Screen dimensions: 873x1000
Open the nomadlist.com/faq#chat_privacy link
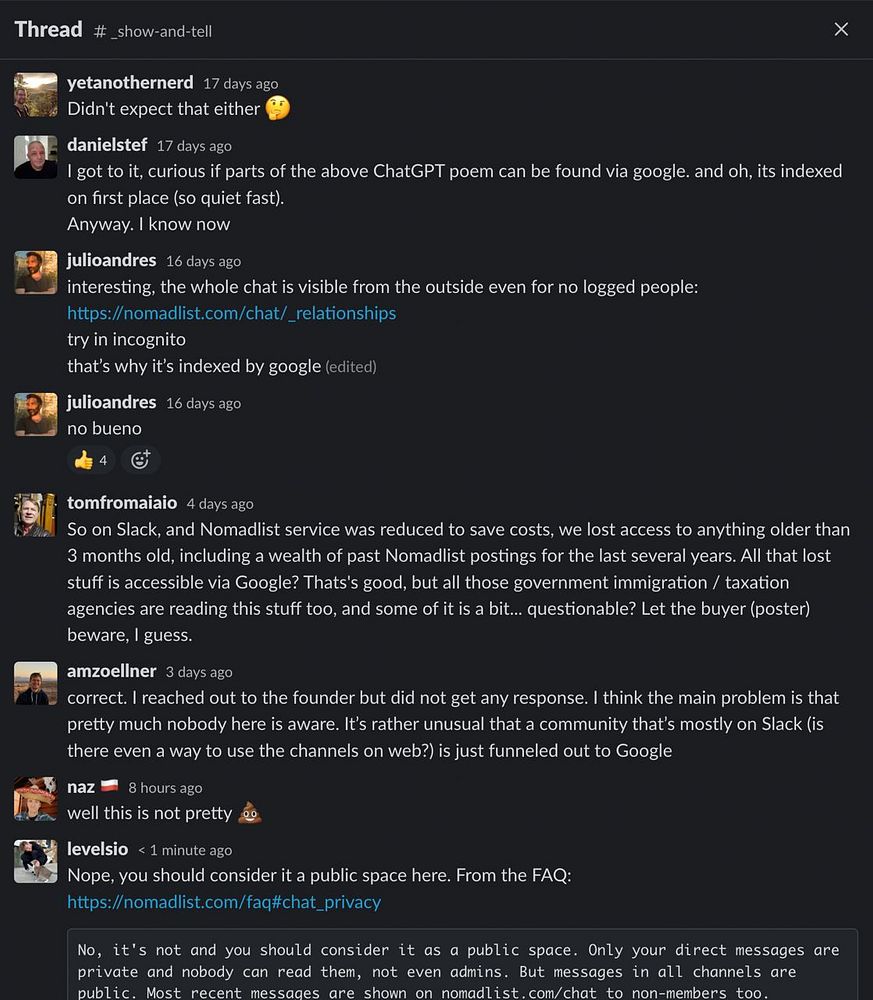point(224,902)
